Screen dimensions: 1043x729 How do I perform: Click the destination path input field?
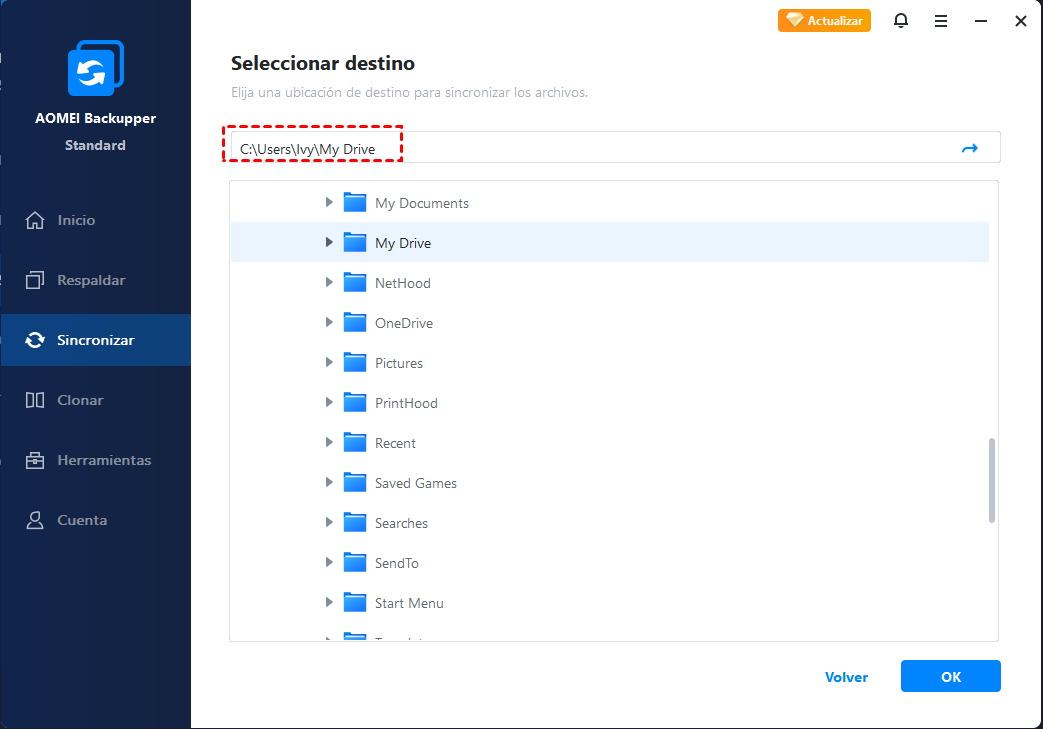[600, 148]
